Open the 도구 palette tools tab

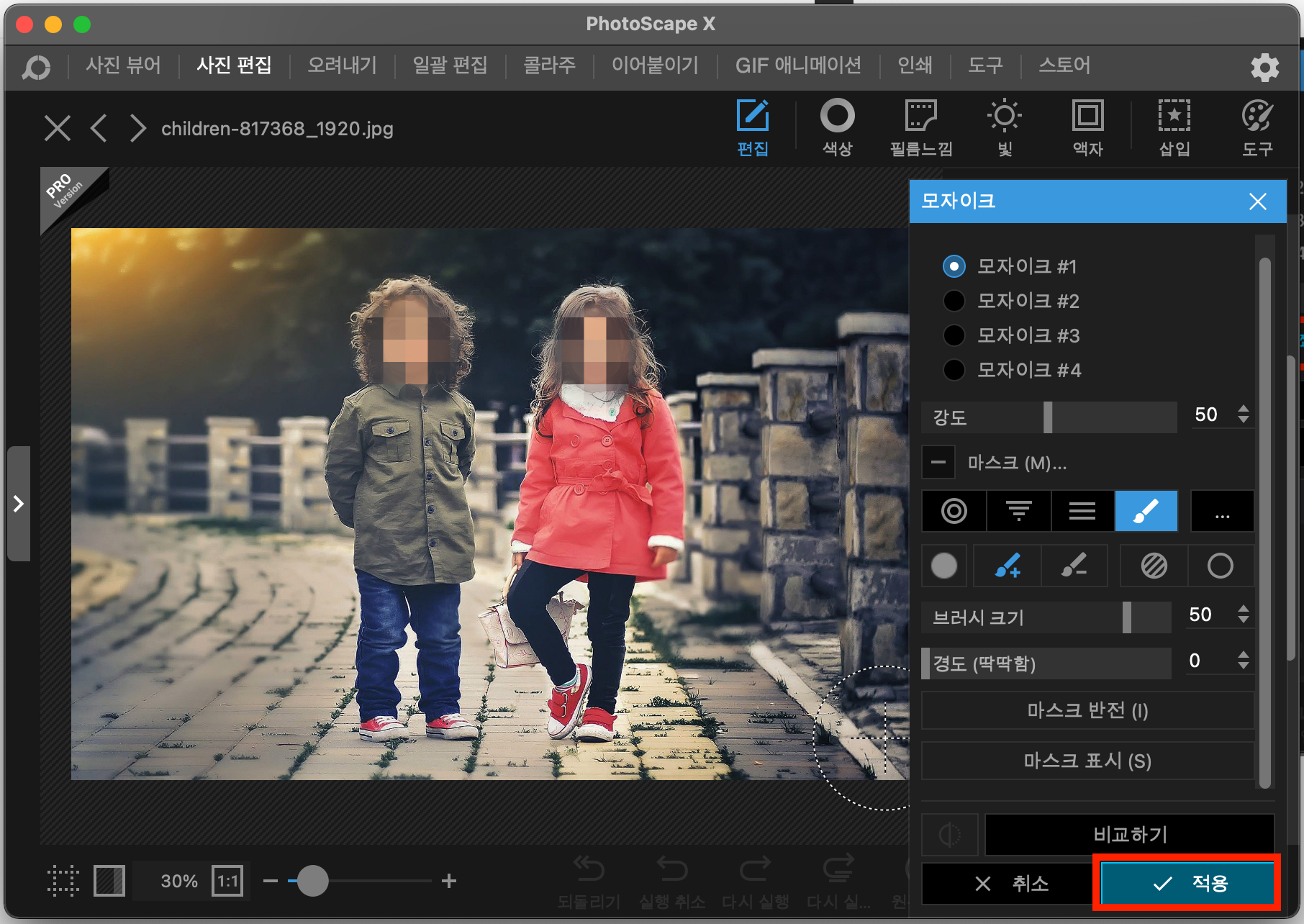[1257, 129]
